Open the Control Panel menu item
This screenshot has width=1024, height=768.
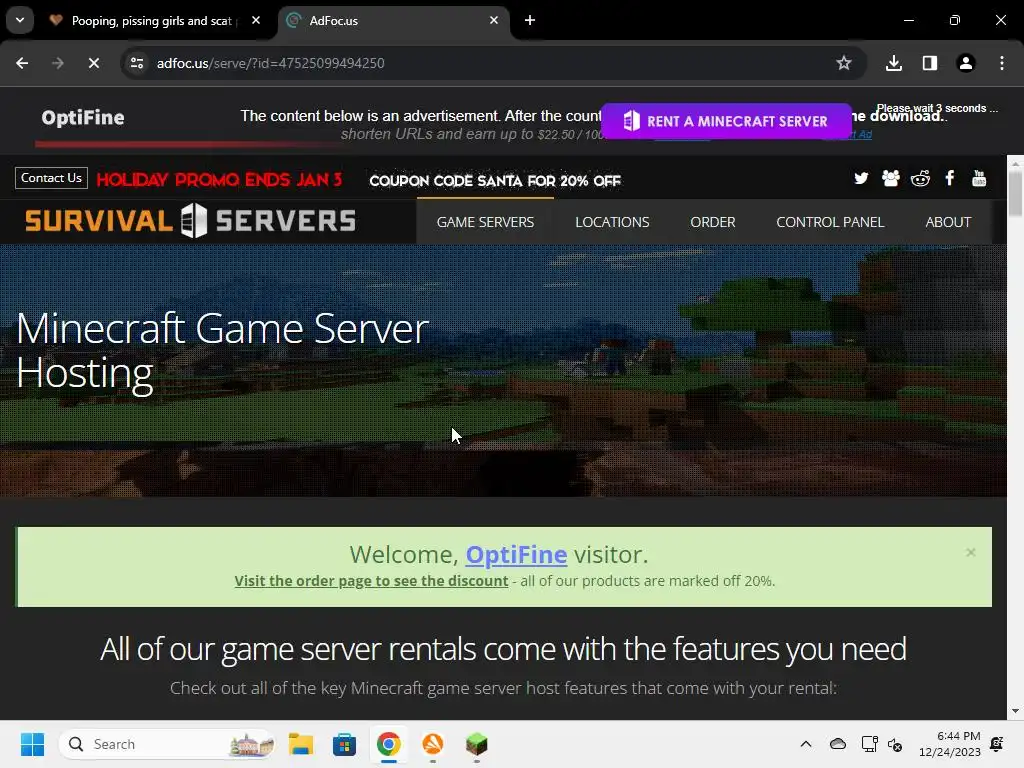[x=830, y=222]
